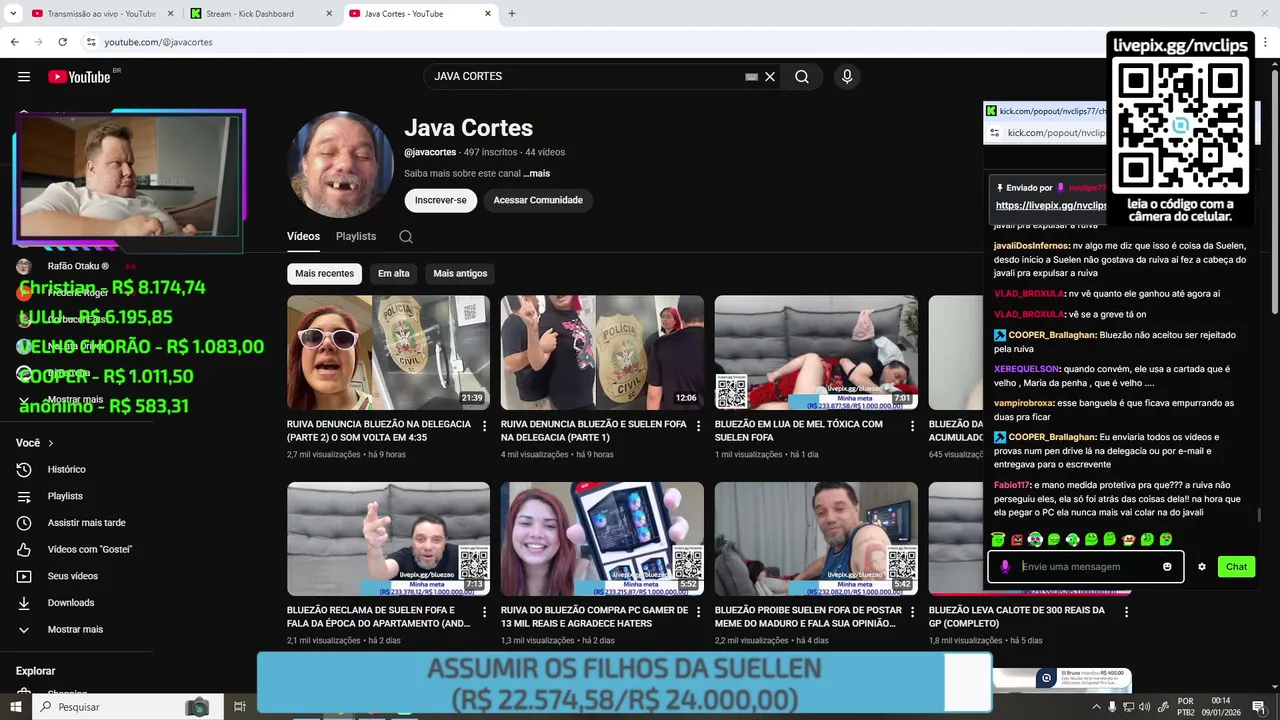Clear the JAVA CORTES search text
Viewport: 1280px width, 720px height.
770,77
